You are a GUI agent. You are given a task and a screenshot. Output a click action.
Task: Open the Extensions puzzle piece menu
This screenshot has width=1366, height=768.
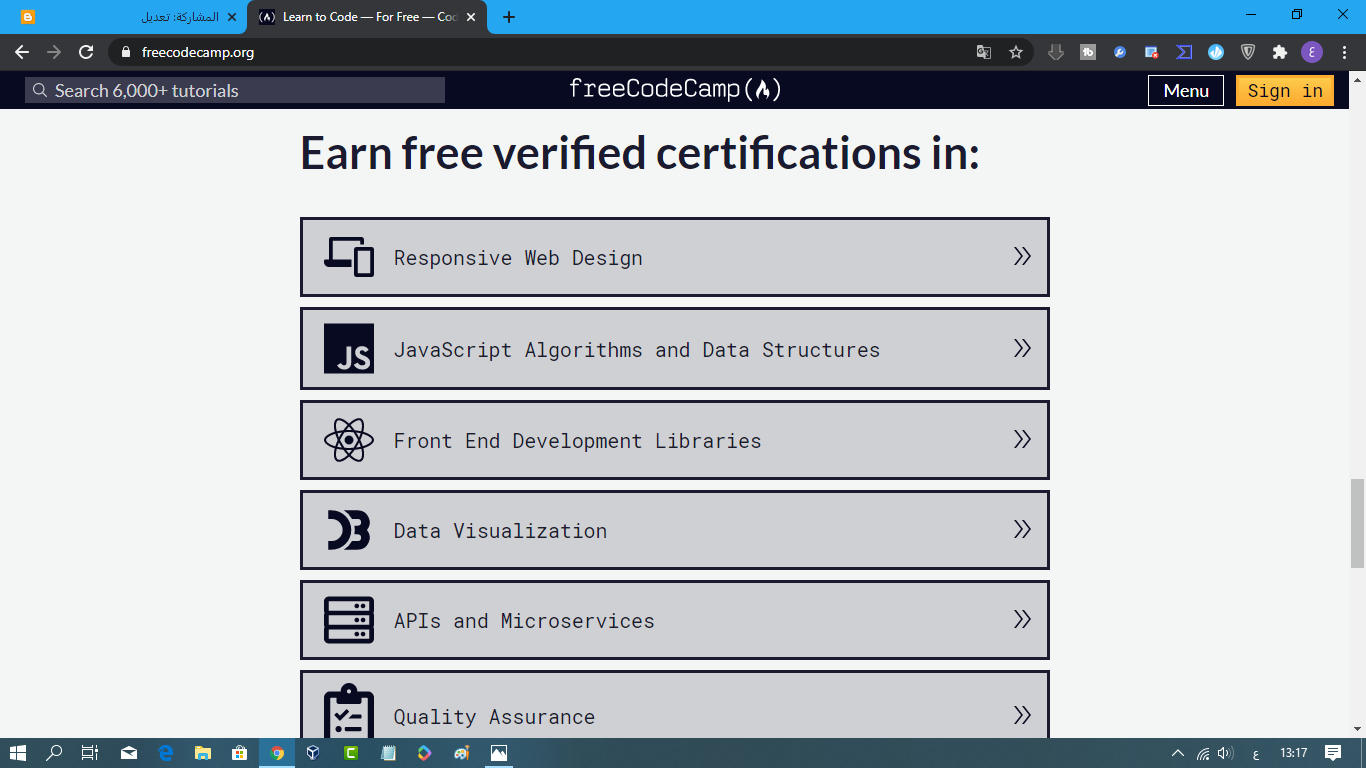(1280, 52)
